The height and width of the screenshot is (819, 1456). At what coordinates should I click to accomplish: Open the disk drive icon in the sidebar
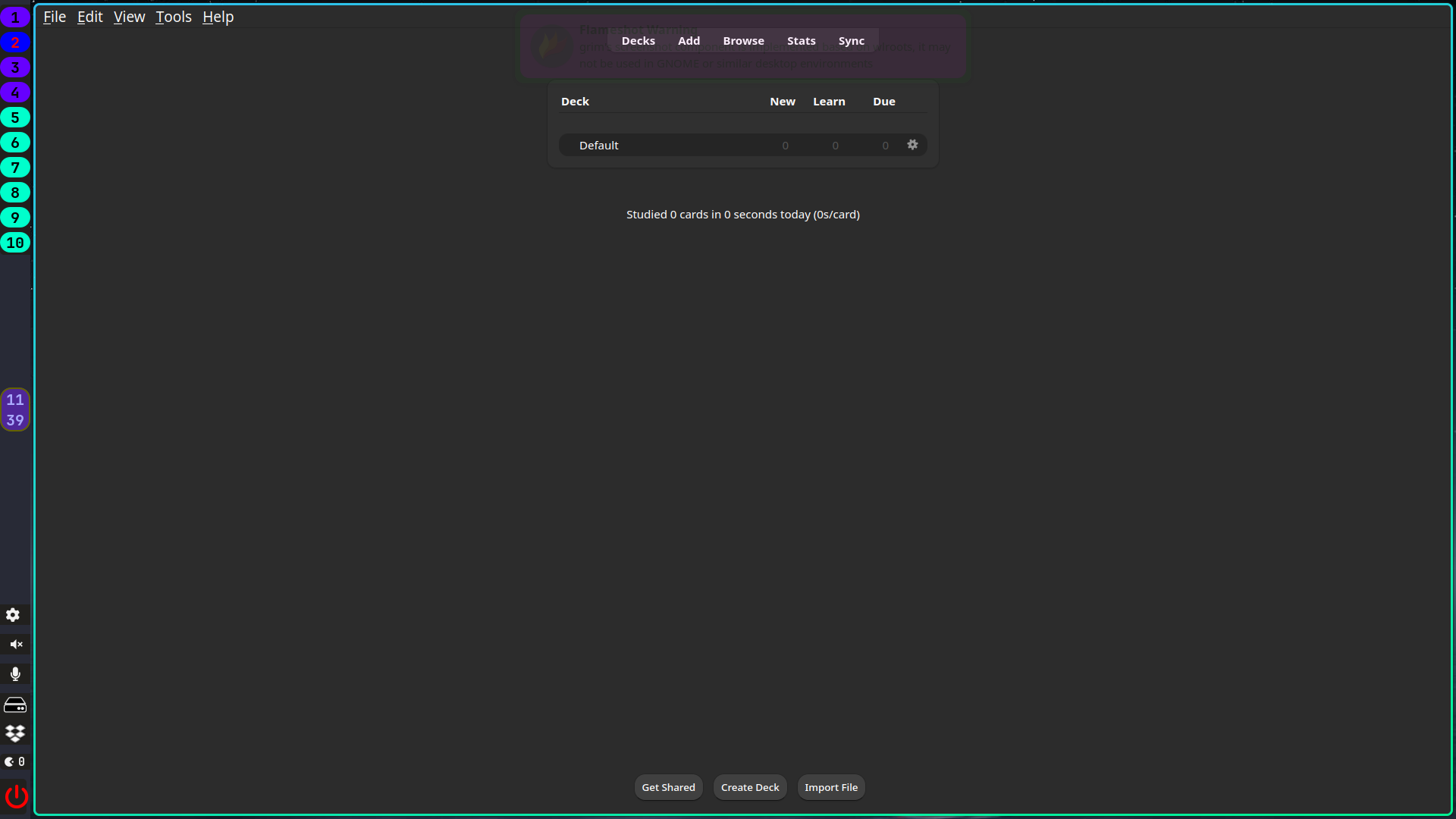15,705
